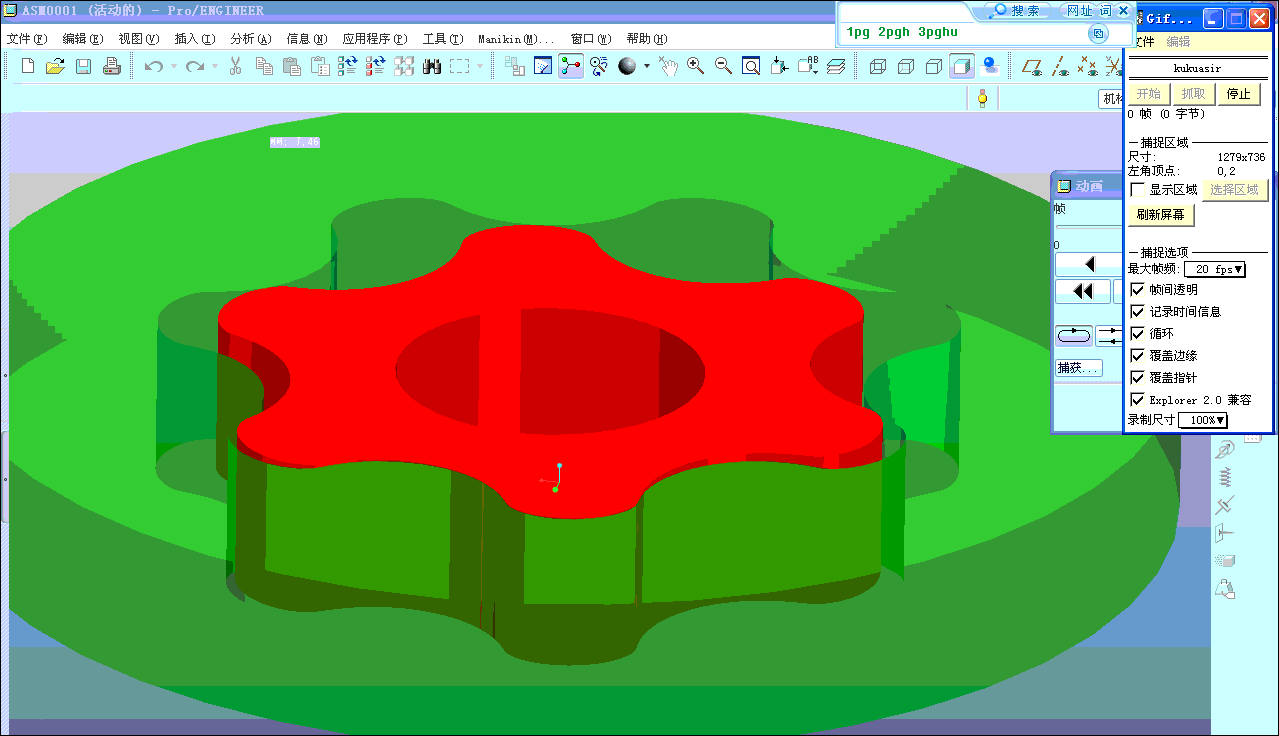The image size is (1279, 736).
Task: Switch to Hidden Line display icon
Action: pyautogui.click(x=906, y=66)
